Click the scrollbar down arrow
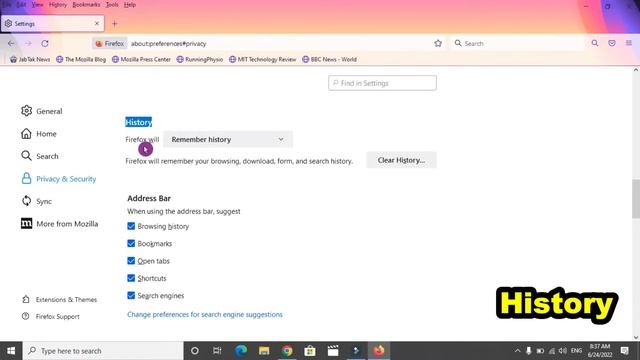The image size is (640, 360). click(636, 338)
